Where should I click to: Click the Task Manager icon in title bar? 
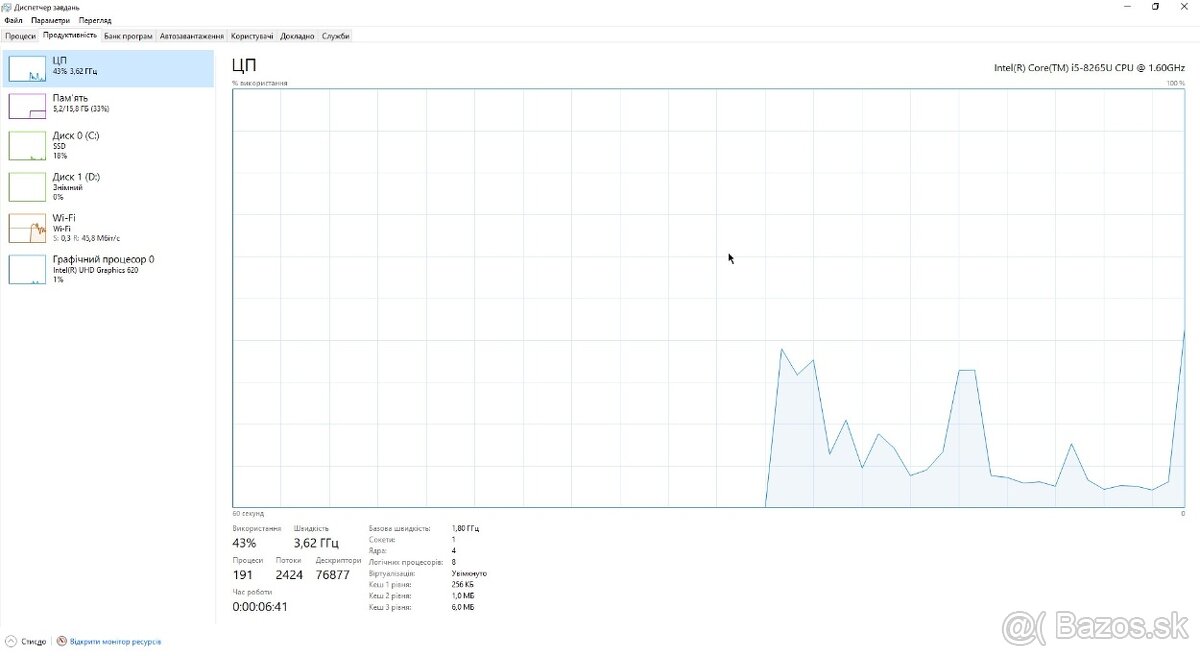click(x=7, y=6)
